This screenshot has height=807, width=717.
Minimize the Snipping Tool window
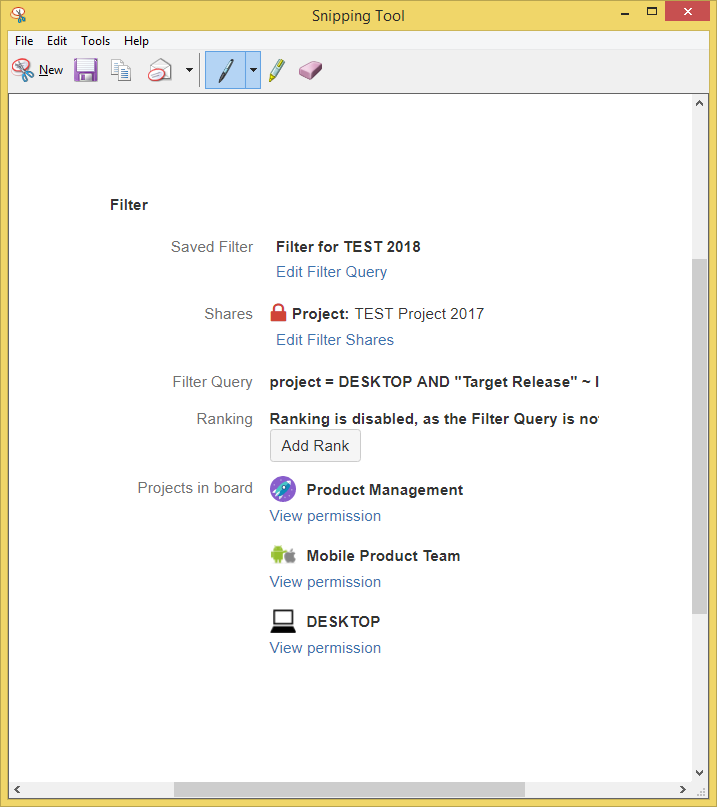point(625,12)
